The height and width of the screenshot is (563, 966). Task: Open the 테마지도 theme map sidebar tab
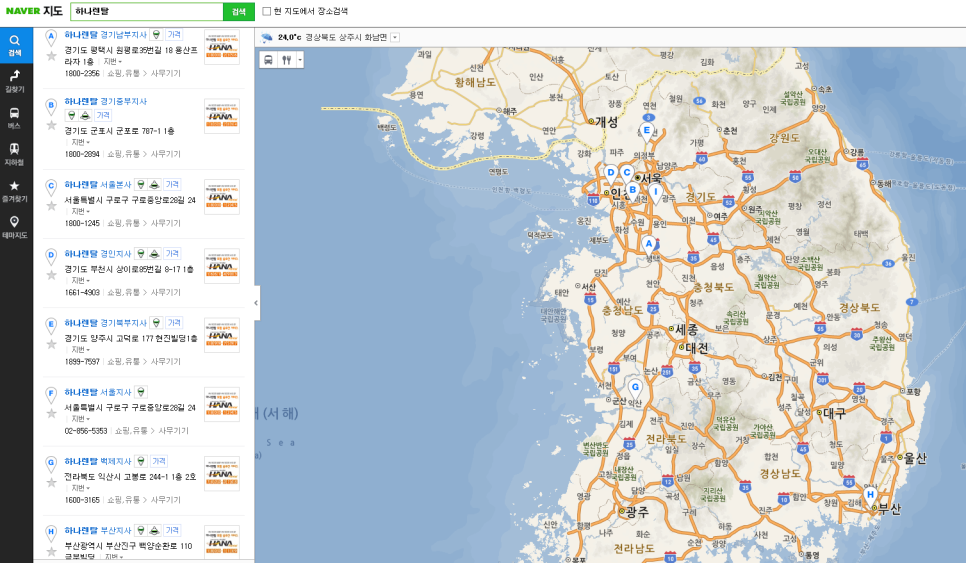15,227
